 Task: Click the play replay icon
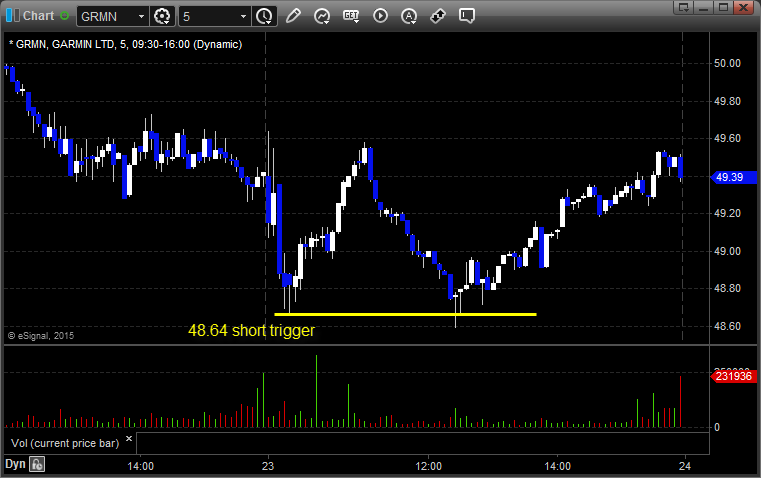(380, 16)
